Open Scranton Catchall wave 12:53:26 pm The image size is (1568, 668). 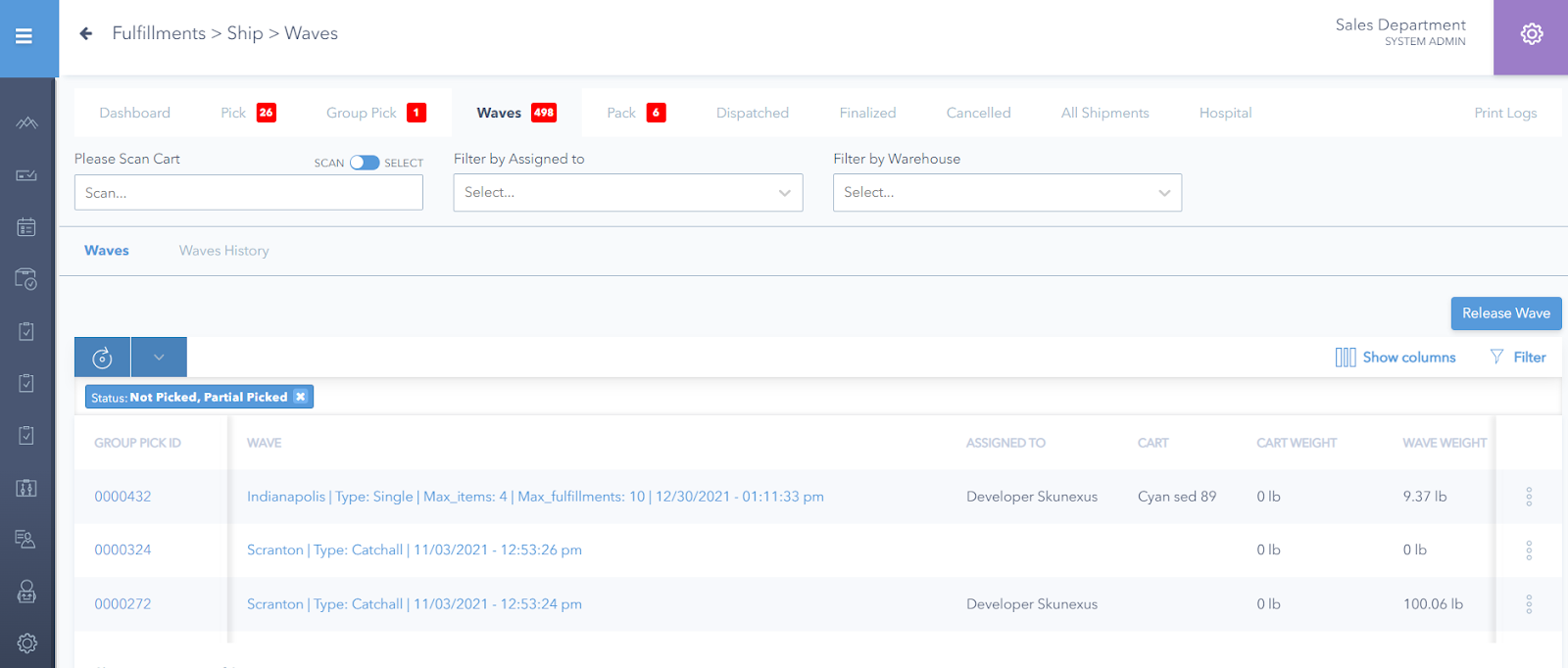click(415, 550)
